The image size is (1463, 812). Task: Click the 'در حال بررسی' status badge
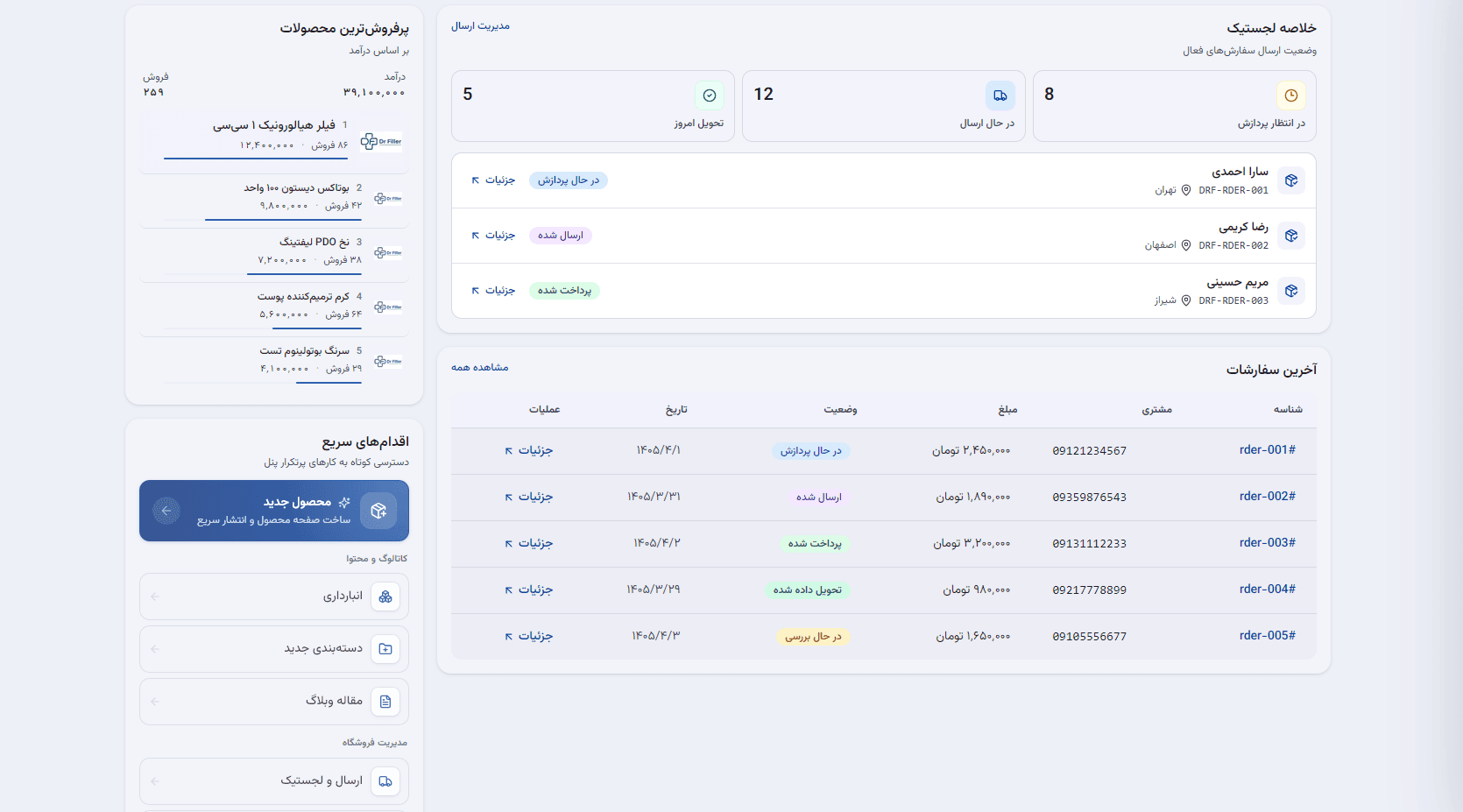point(813,637)
